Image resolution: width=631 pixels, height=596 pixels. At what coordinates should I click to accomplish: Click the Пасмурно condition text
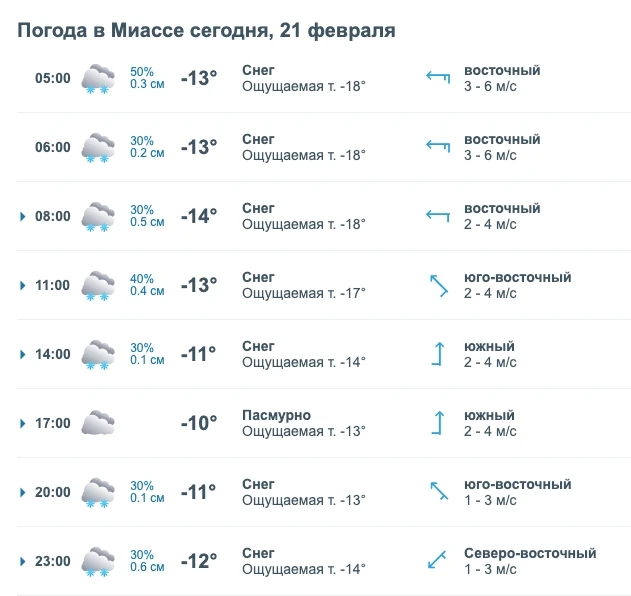point(276,415)
